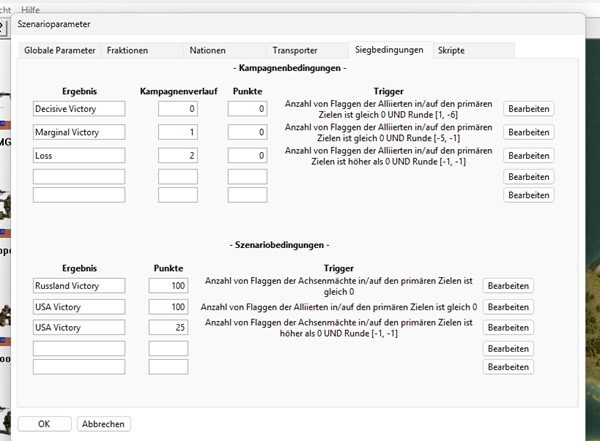The width and height of the screenshot is (600, 441).
Task: Click the Decisive Victory trigger description text
Action: pyautogui.click(x=388, y=109)
